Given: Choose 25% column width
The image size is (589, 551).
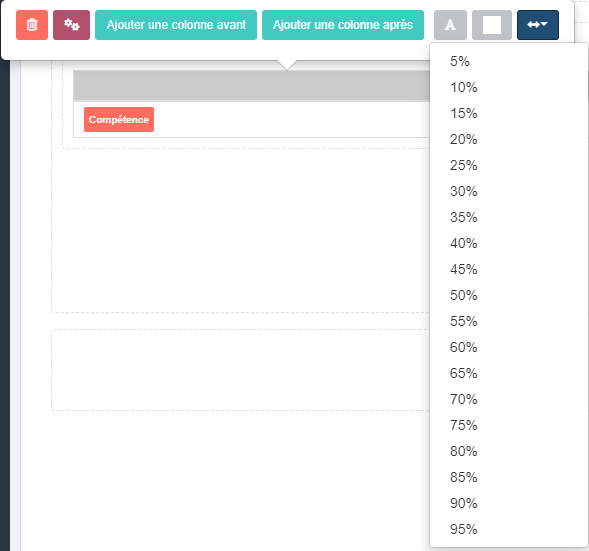Looking at the screenshot, I should 509,165.
